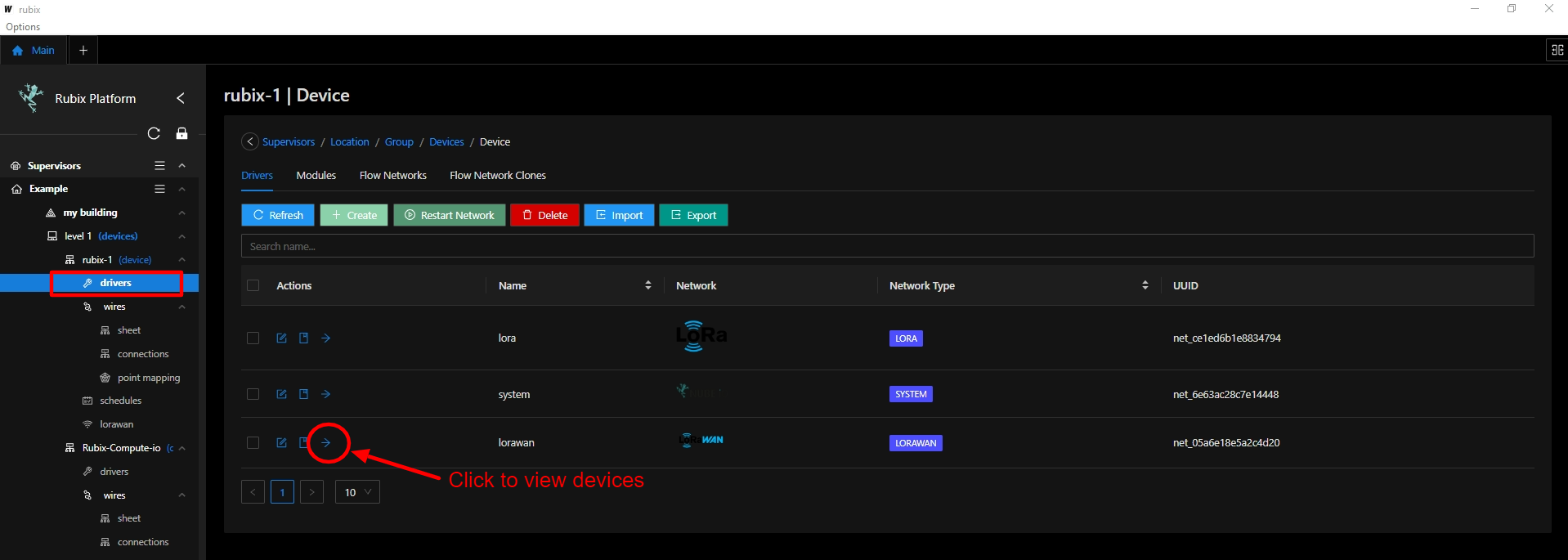Viewport: 1568px width, 560px height.
Task: Focus the Search name input field
Action: point(887,246)
